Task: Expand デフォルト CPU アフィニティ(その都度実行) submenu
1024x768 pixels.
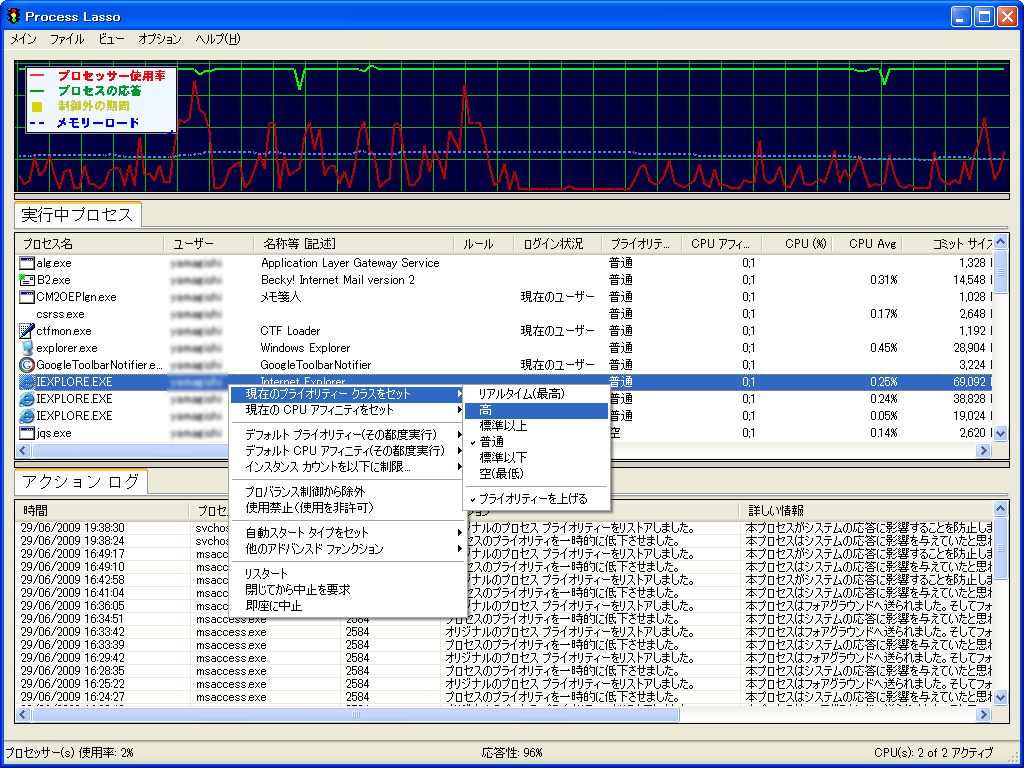Action: [x=347, y=451]
